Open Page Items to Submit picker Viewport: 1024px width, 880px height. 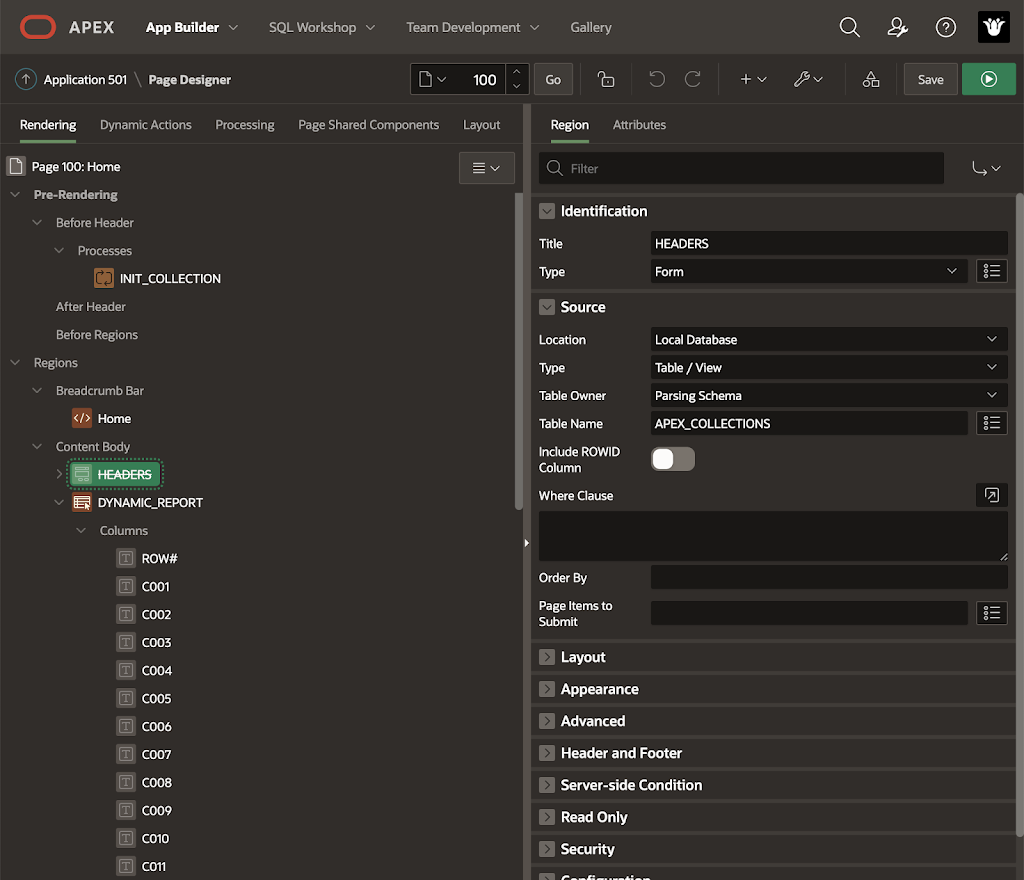(991, 612)
